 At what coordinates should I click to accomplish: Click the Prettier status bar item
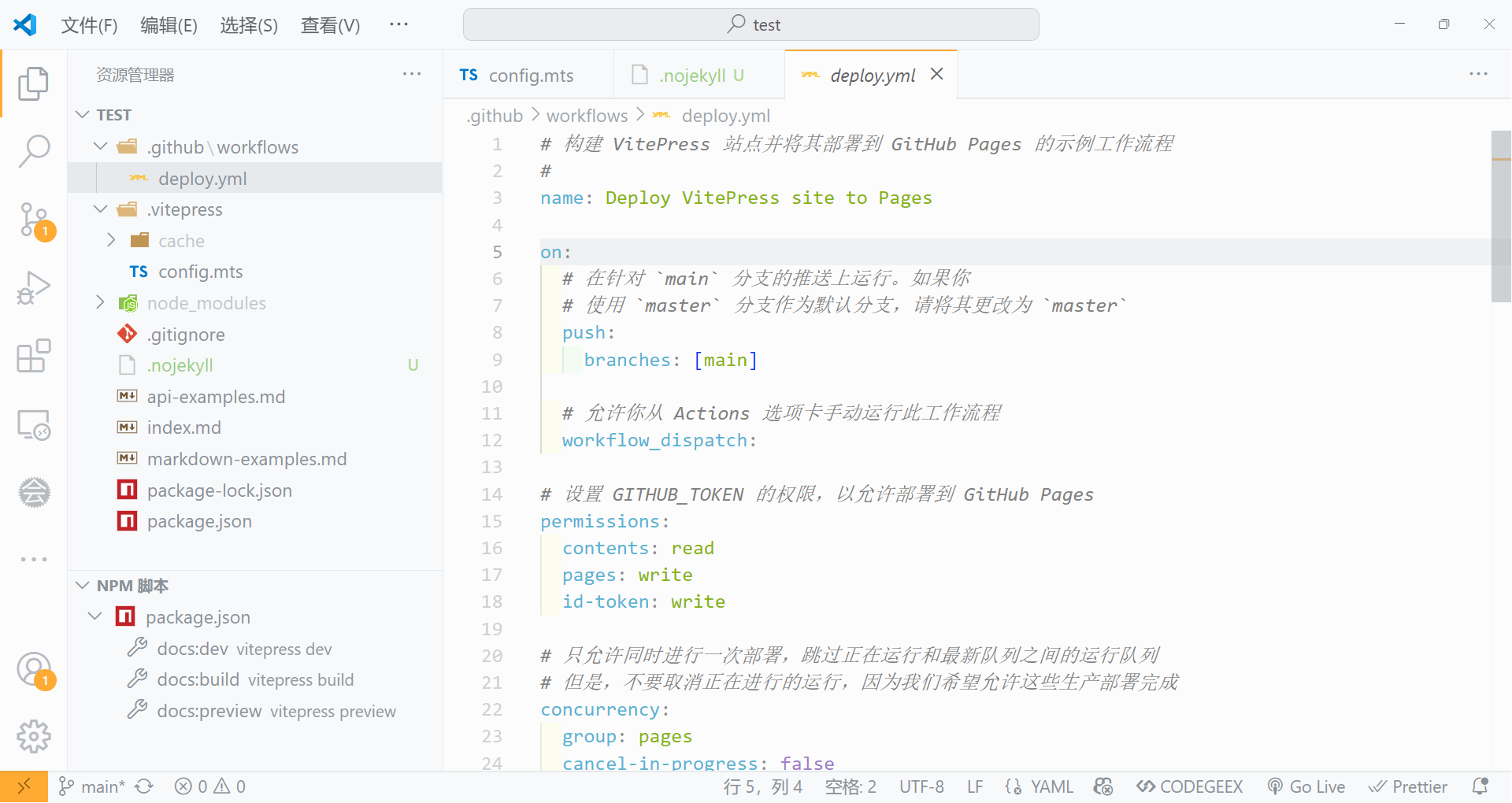coord(1408,786)
